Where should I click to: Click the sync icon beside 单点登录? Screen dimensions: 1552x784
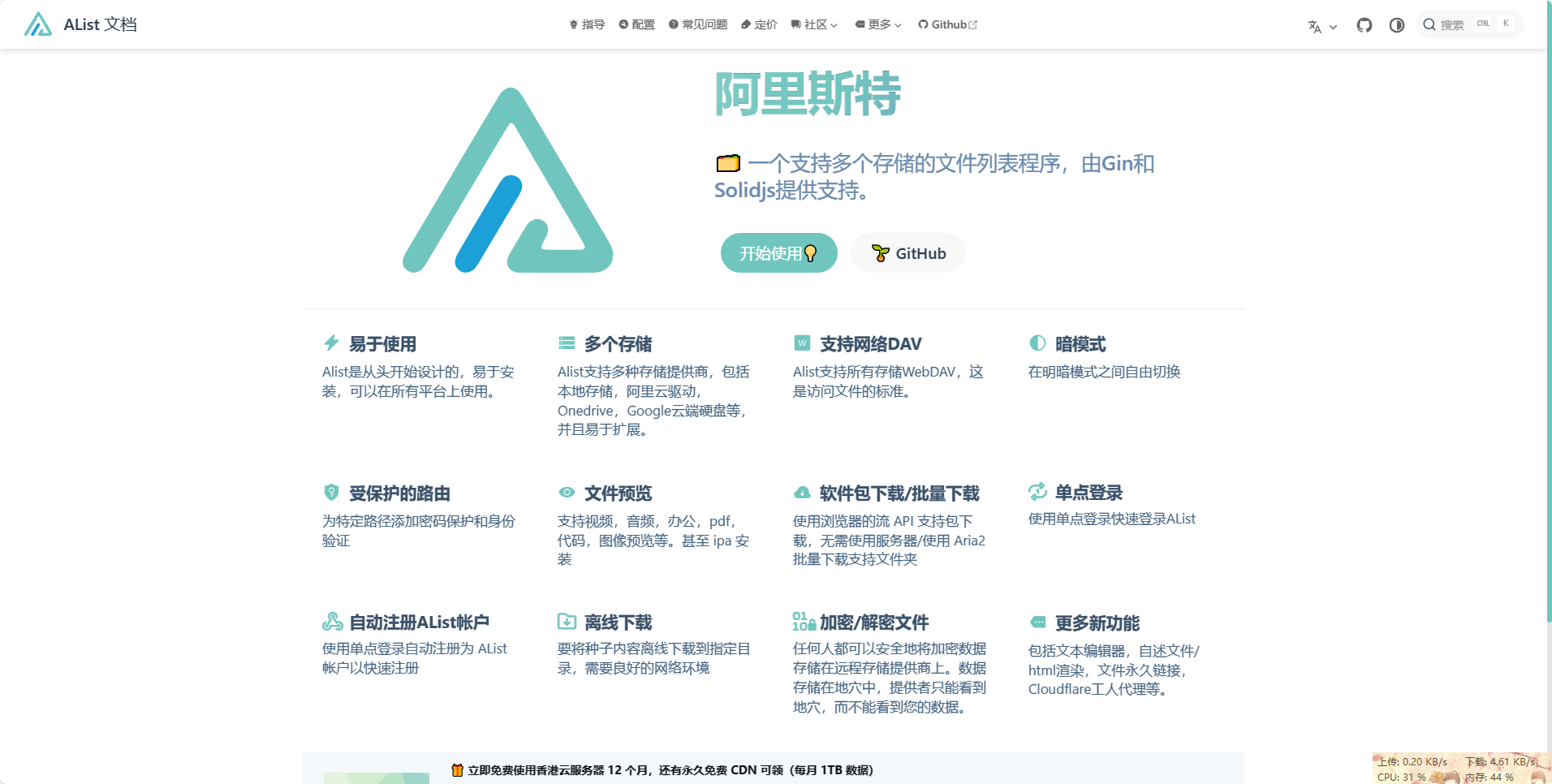(1037, 491)
